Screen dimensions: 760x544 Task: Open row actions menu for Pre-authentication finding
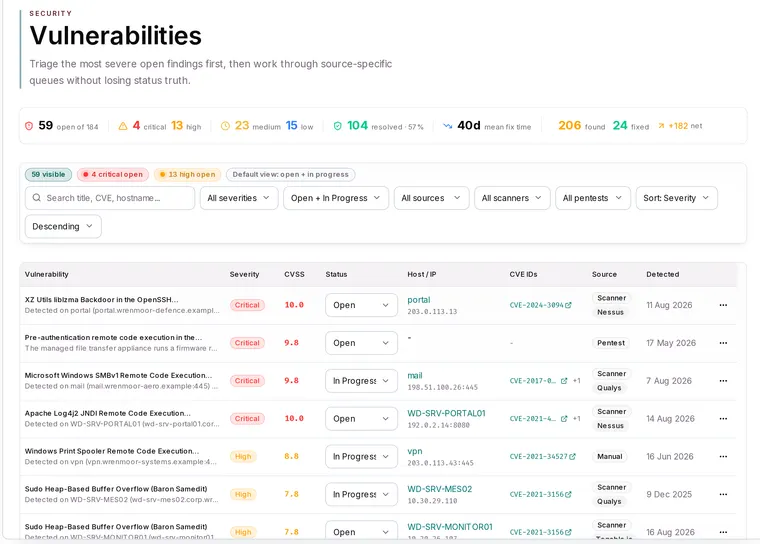[x=723, y=343]
